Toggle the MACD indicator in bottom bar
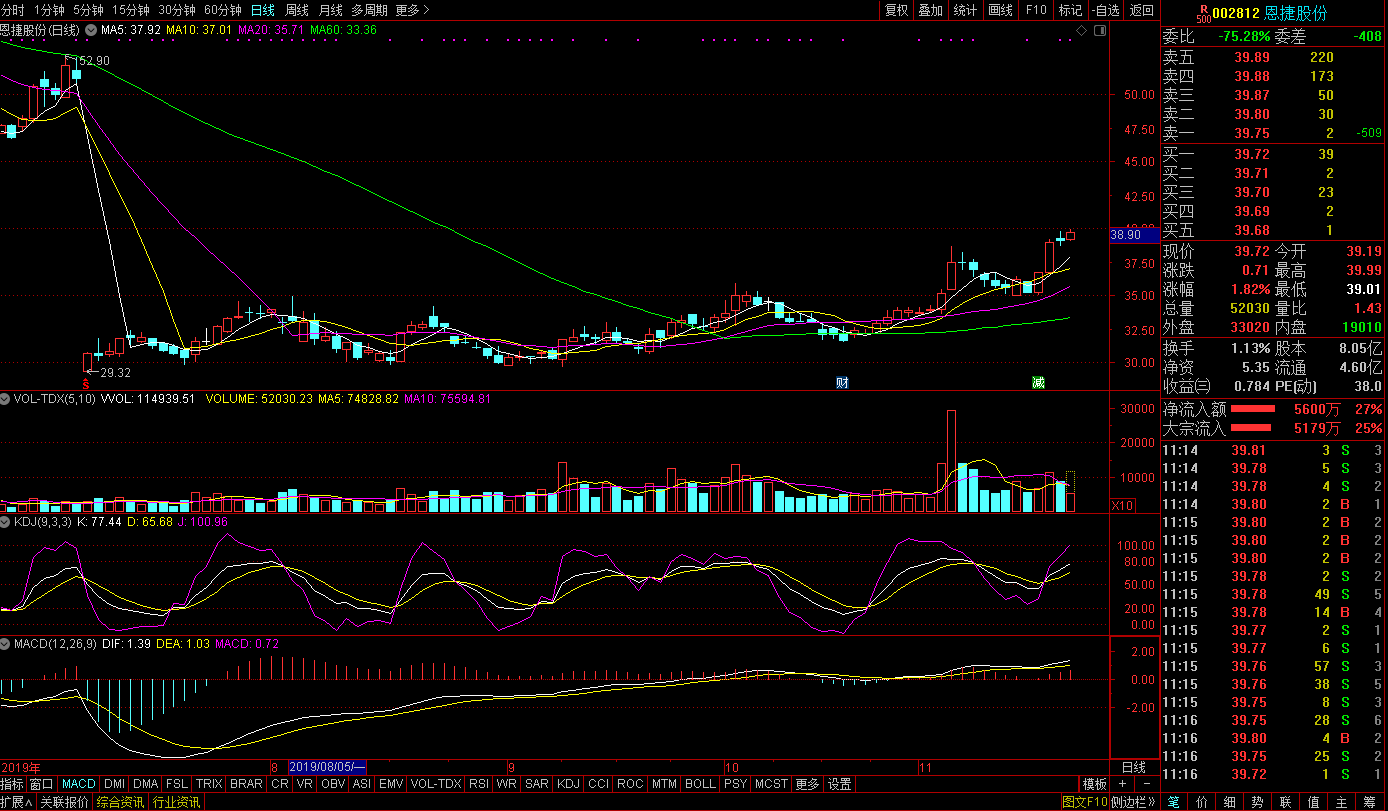The height and width of the screenshot is (811, 1388). pyautogui.click(x=78, y=784)
